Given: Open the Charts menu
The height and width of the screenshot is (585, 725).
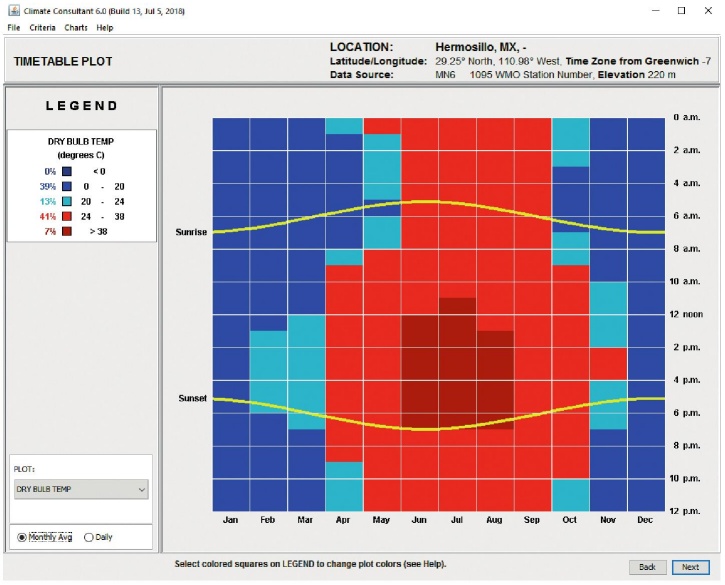Looking at the screenshot, I should tap(76, 27).
